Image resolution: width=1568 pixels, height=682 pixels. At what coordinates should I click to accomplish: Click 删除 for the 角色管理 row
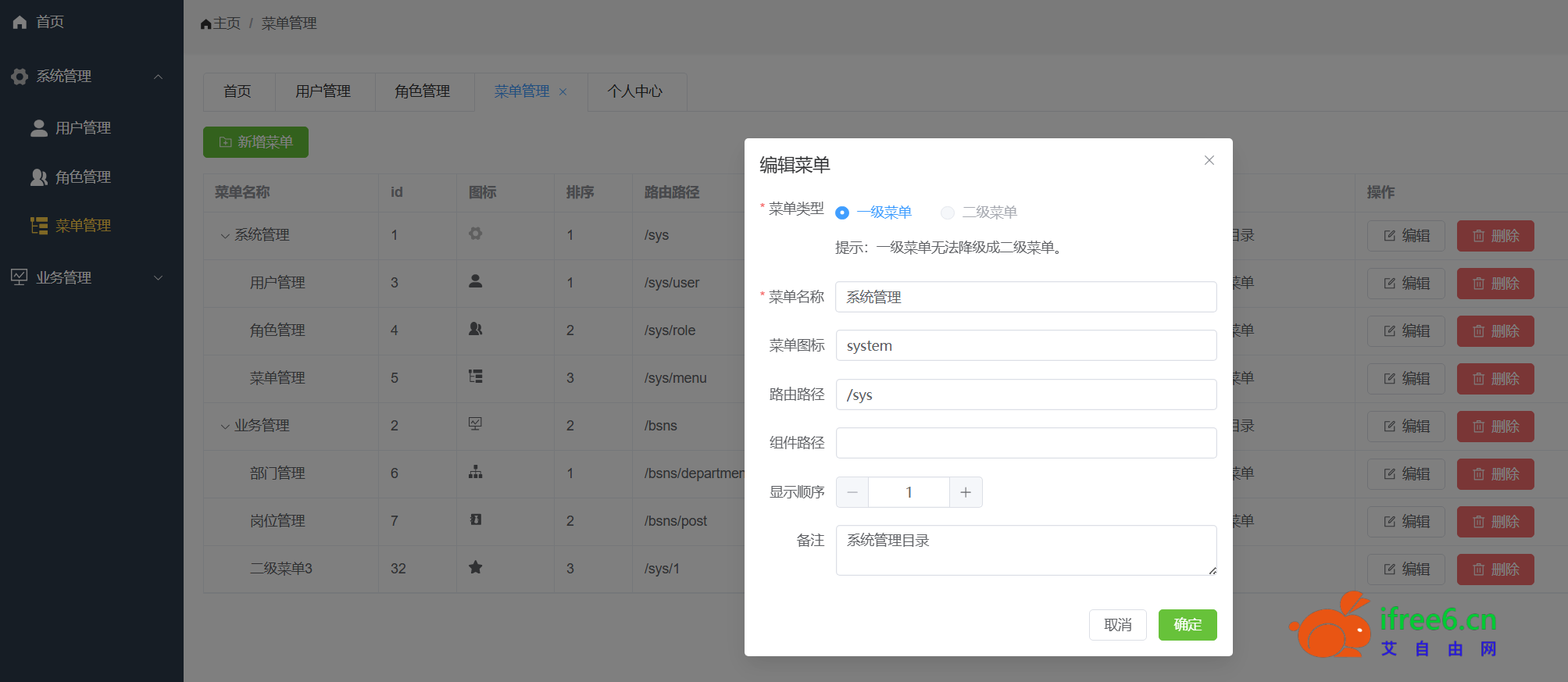tap(1495, 331)
